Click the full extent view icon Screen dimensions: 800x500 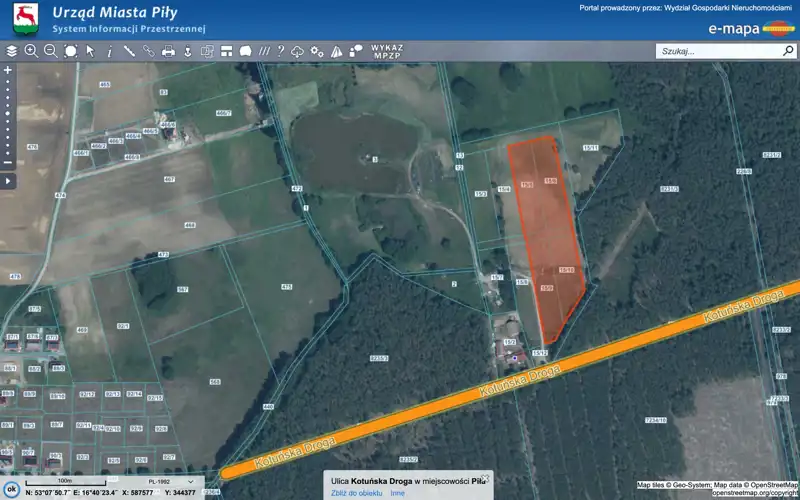coord(70,51)
